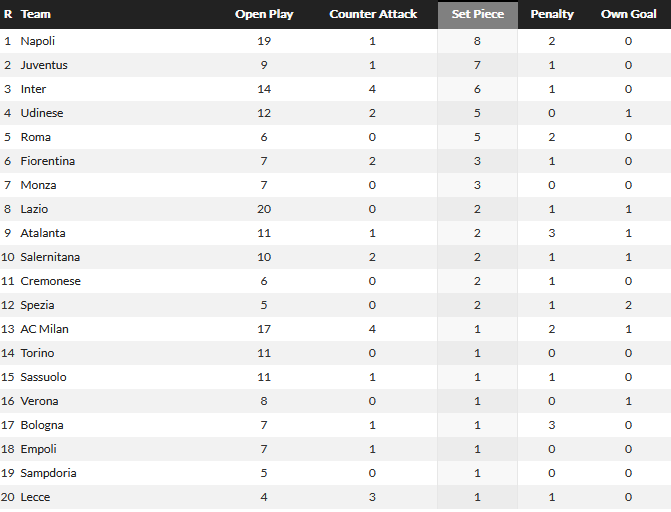
Task: Click the Team column header
Action: (36, 15)
